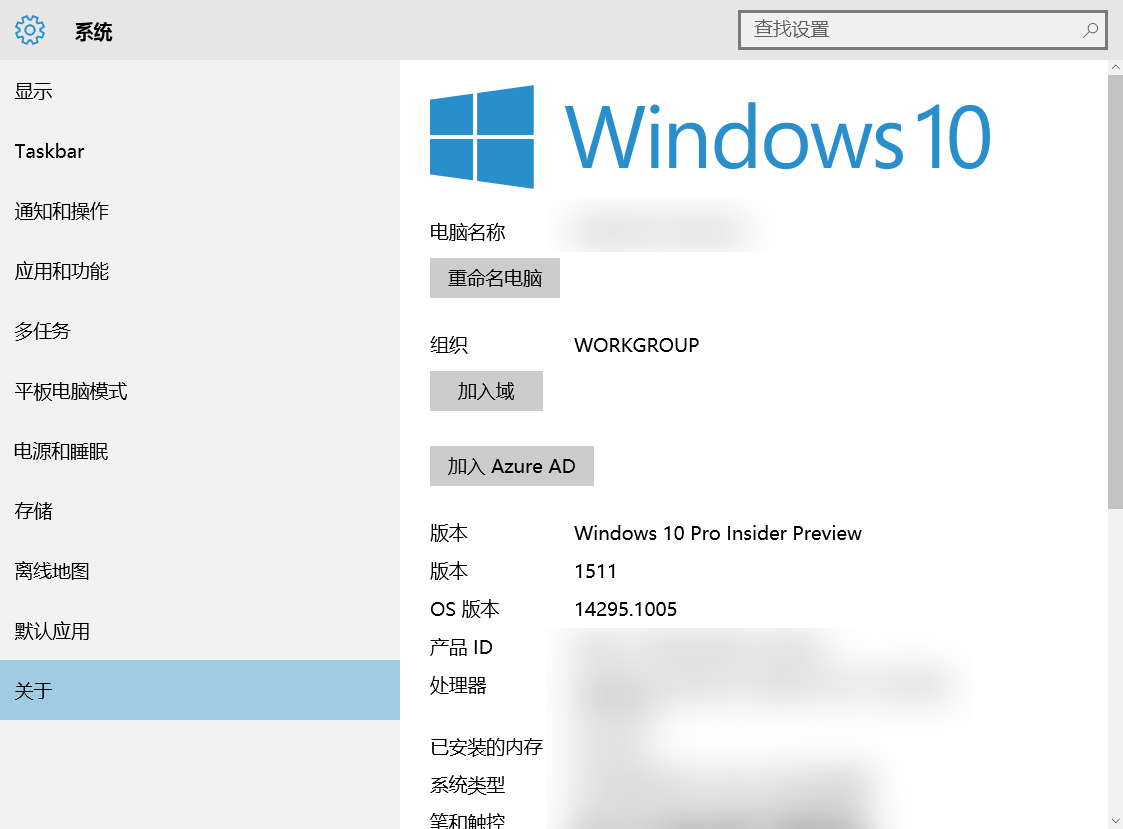Select Taskbar in the sidebar
Viewport: 1123px width, 829px height.
(x=50, y=151)
